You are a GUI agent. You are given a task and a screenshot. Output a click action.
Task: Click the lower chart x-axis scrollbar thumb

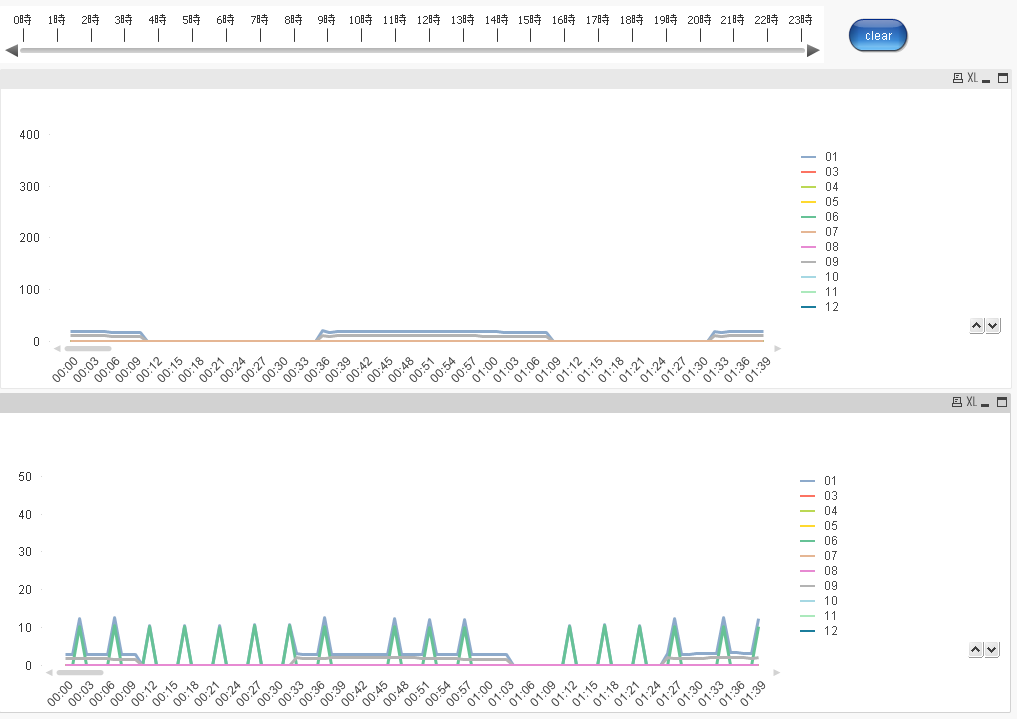(x=80, y=672)
